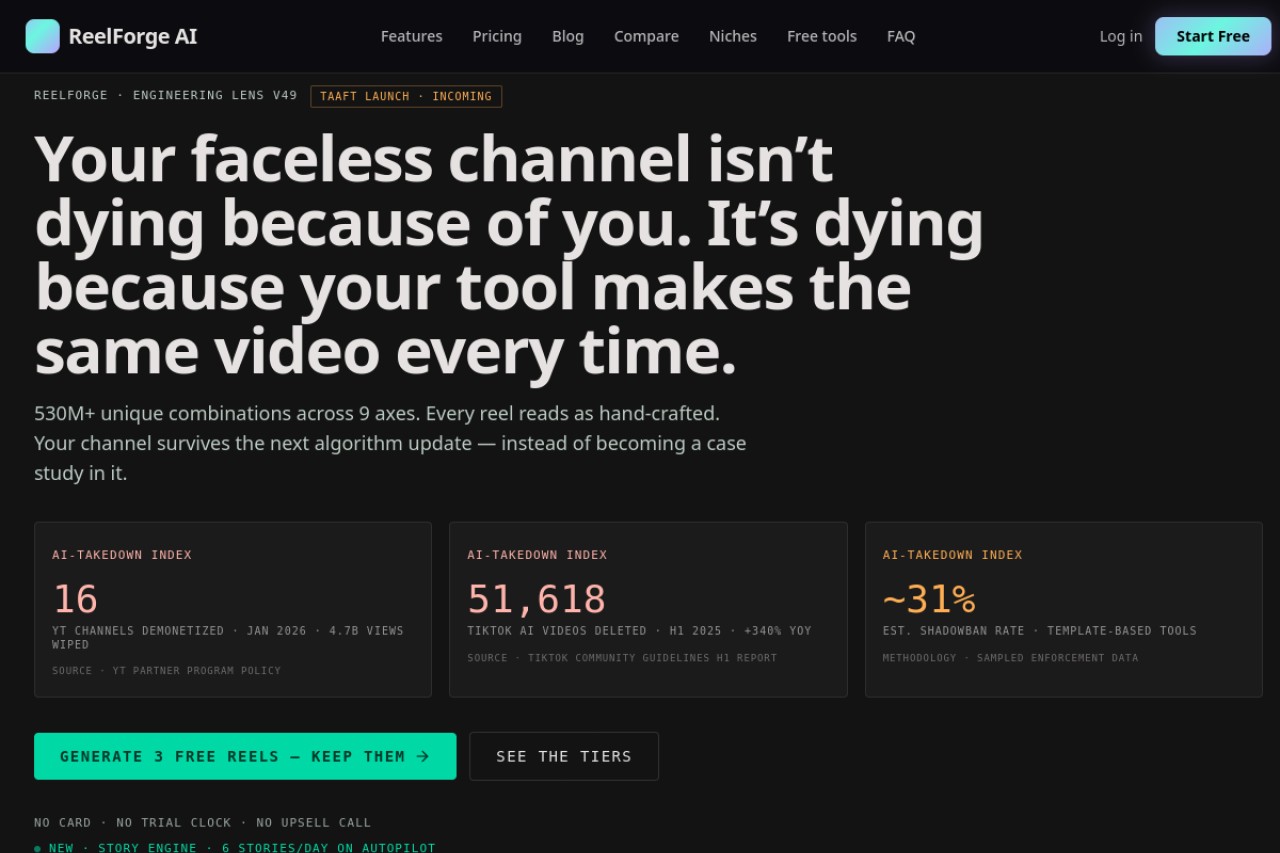Open See The Tiers button

[564, 756]
